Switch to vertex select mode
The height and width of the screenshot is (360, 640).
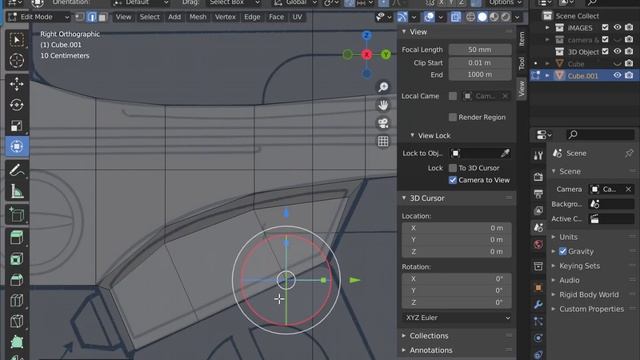[80, 17]
